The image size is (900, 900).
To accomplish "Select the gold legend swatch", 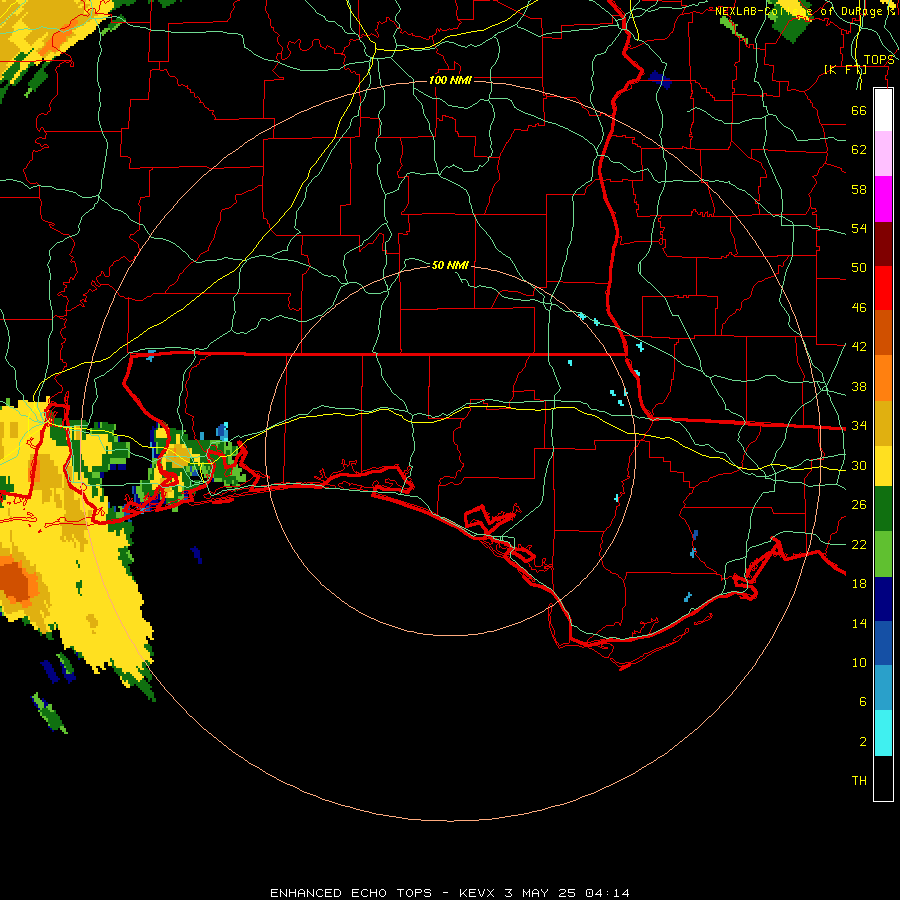I will pos(883,423).
